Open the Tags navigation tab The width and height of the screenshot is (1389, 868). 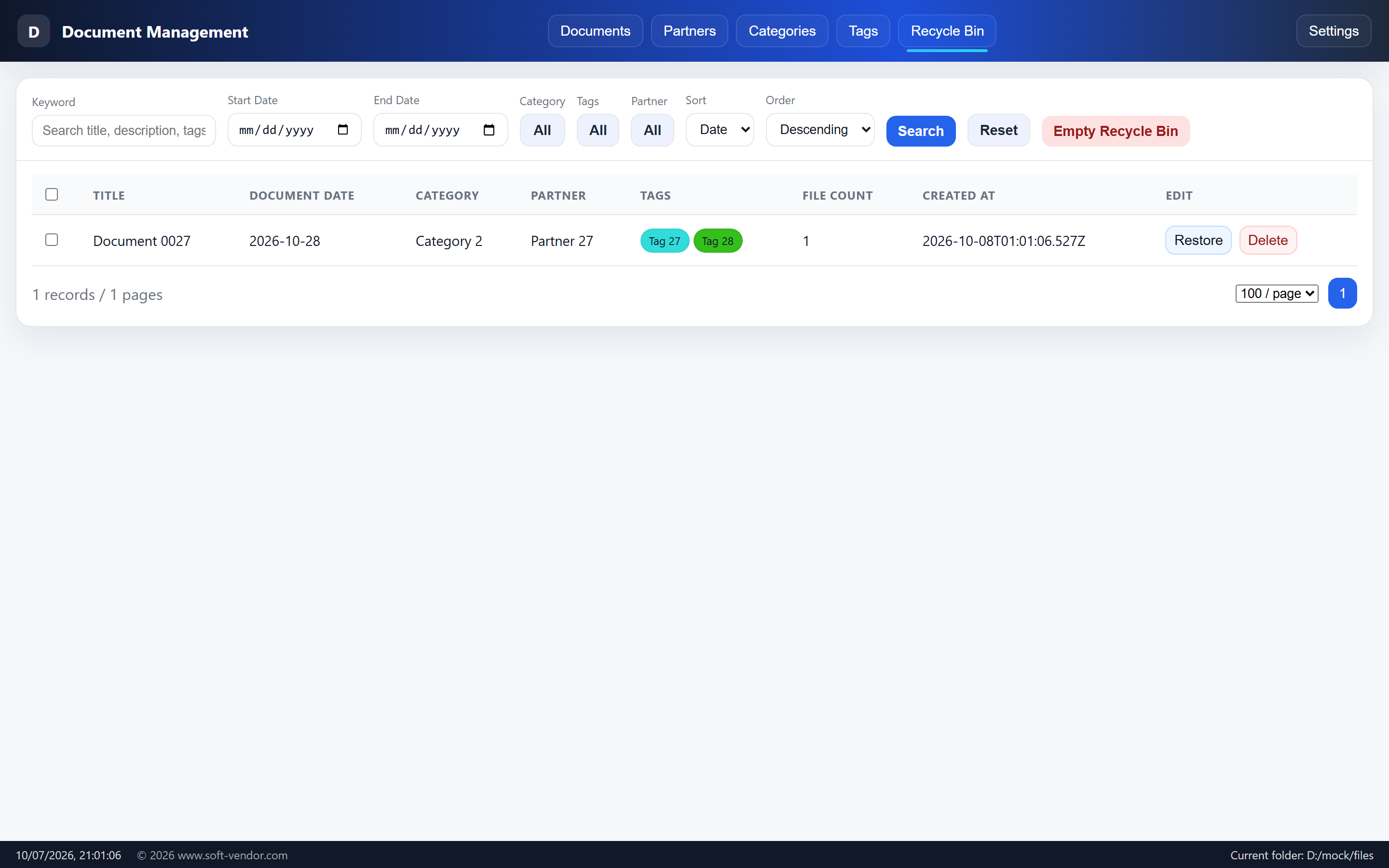coord(863,31)
